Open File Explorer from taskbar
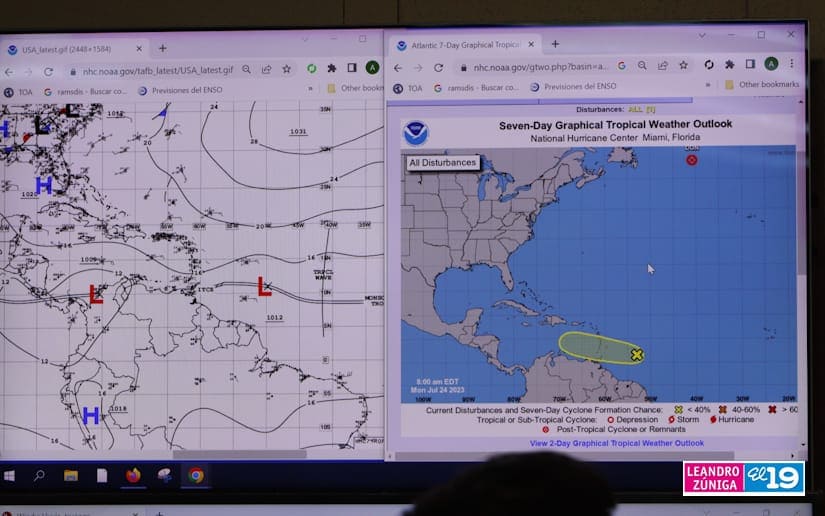825x516 pixels. click(x=71, y=476)
